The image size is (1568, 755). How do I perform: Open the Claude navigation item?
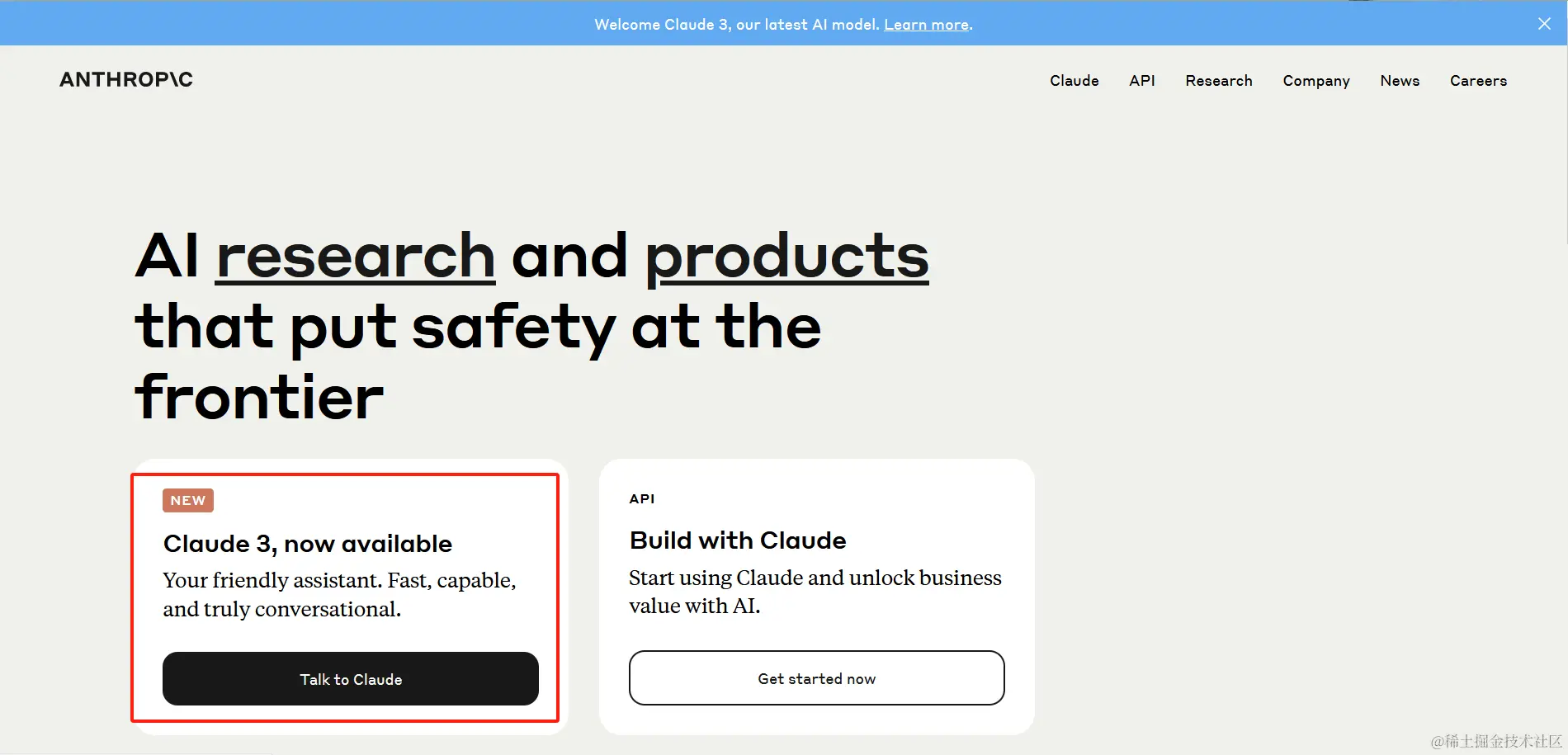(x=1074, y=80)
